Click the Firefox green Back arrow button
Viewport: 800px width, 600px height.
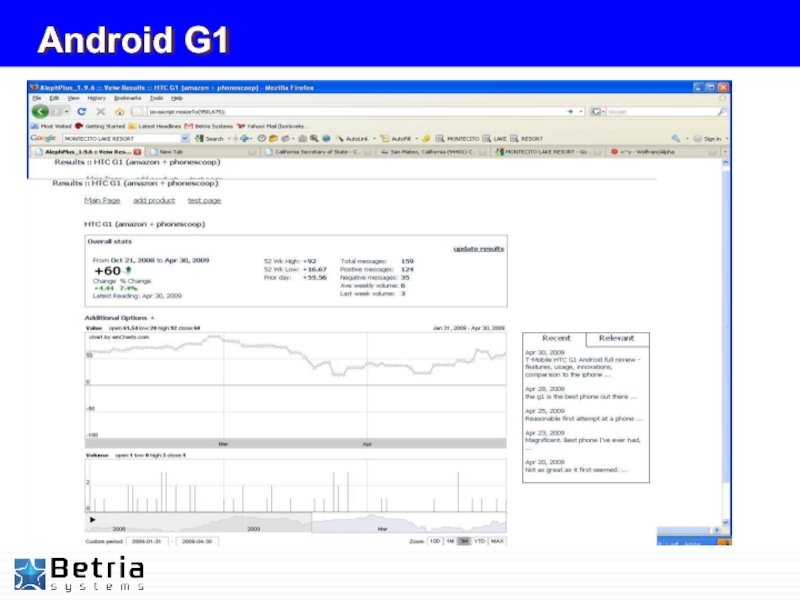40,111
